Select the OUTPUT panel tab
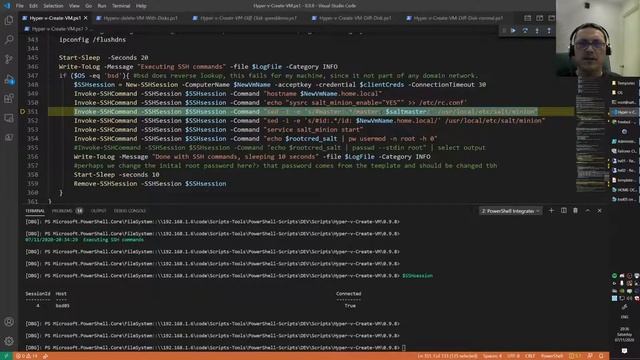The image size is (640, 360). [x=98, y=211]
